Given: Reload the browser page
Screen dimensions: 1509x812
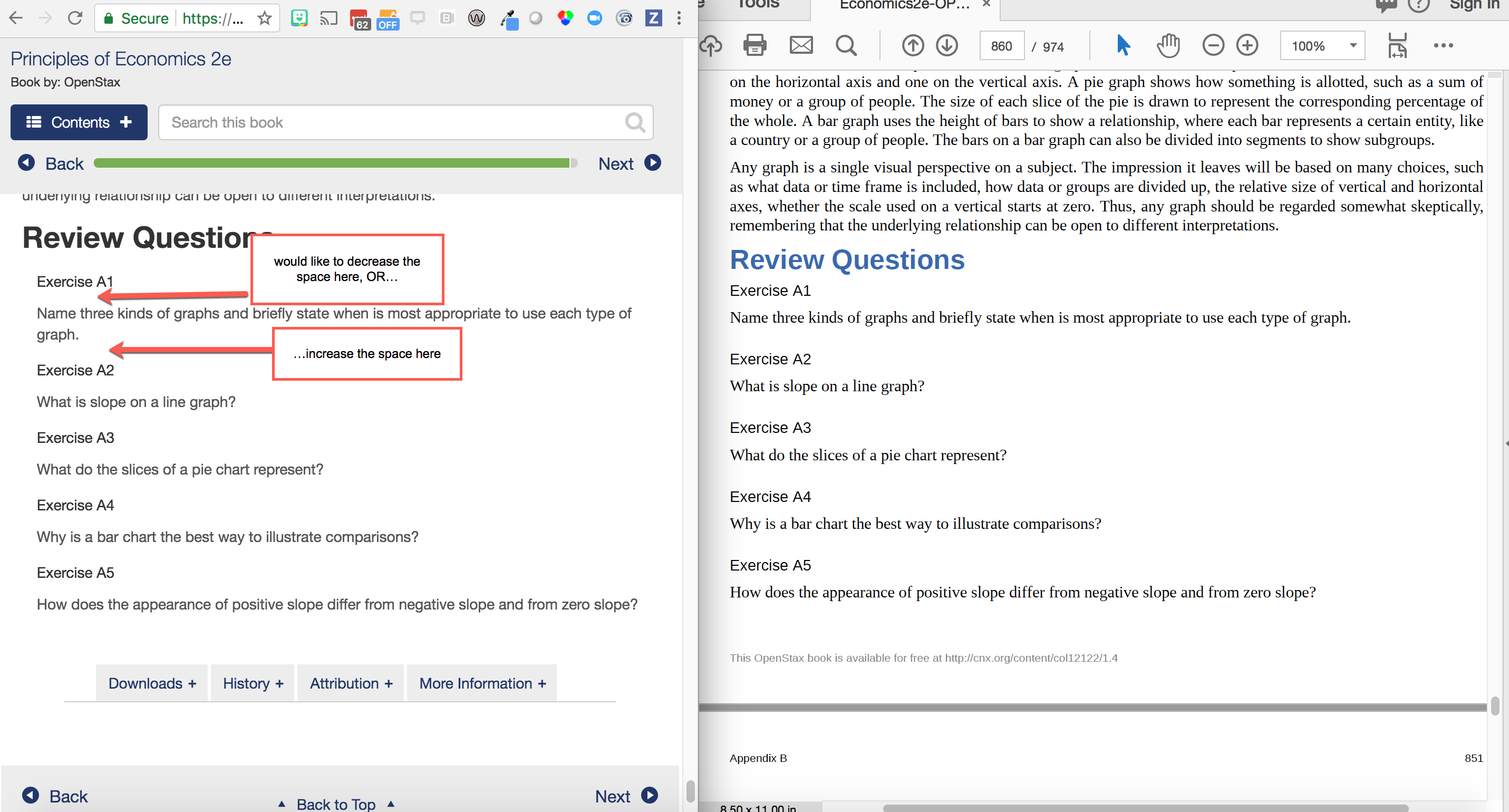Looking at the screenshot, I should click(x=75, y=18).
